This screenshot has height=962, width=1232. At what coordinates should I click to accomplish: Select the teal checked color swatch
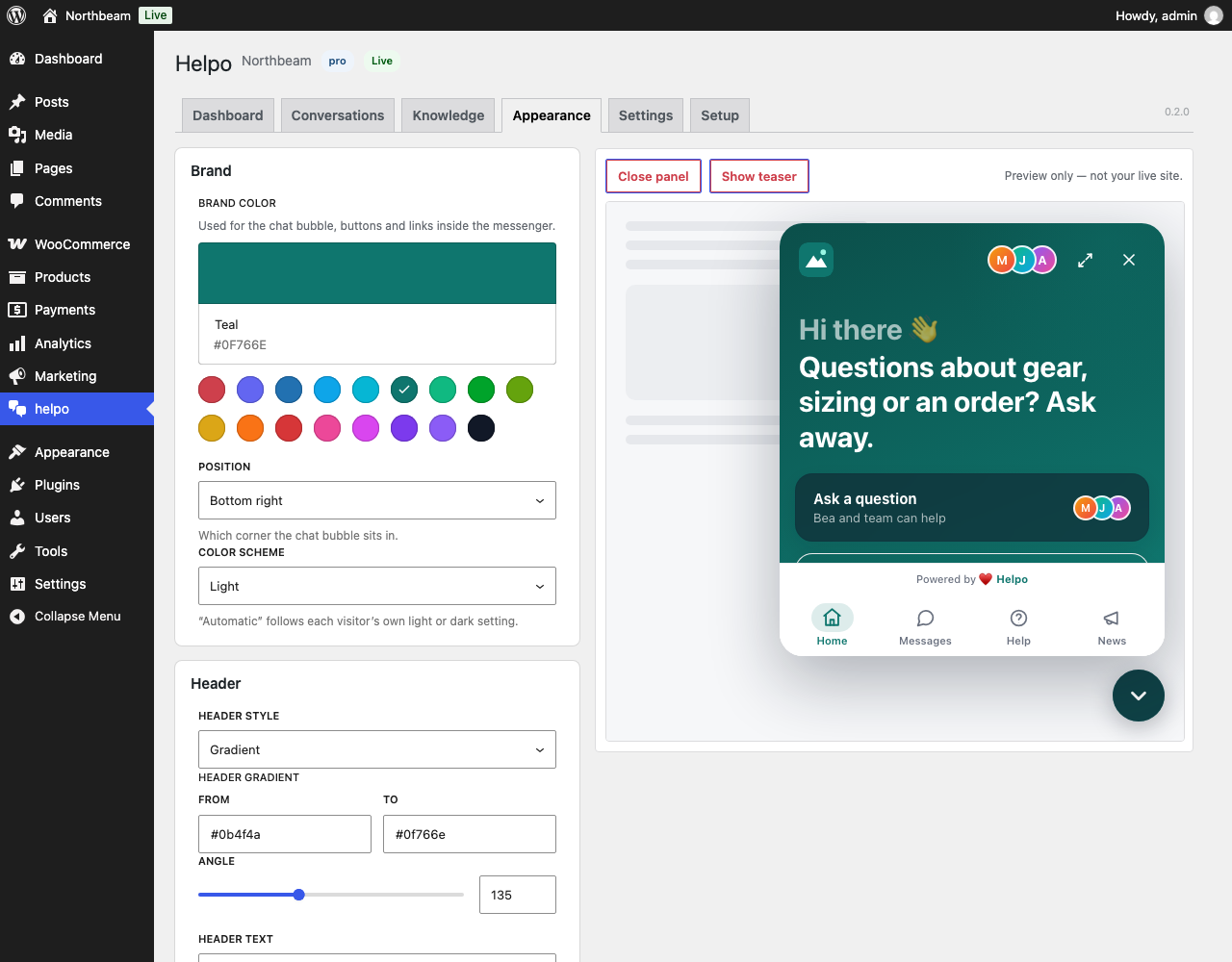[404, 390]
